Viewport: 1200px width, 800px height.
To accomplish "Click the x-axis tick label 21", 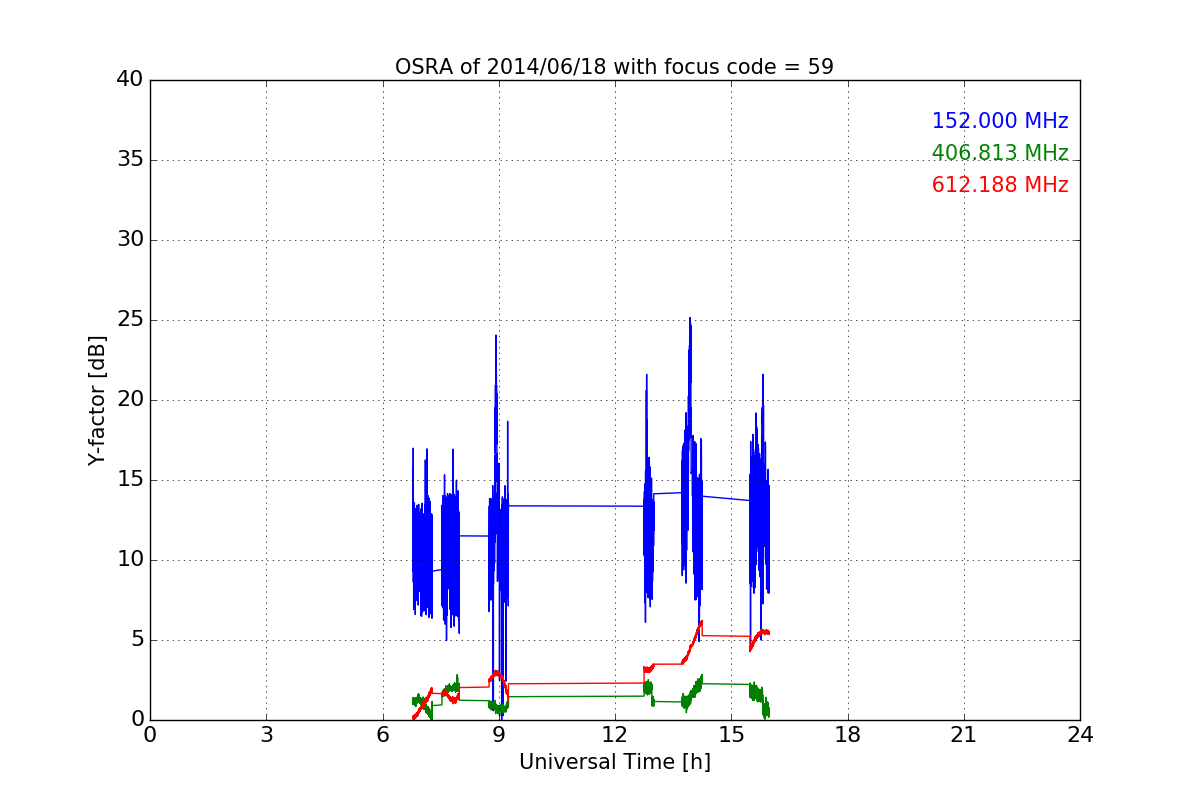I will tap(964, 735).
